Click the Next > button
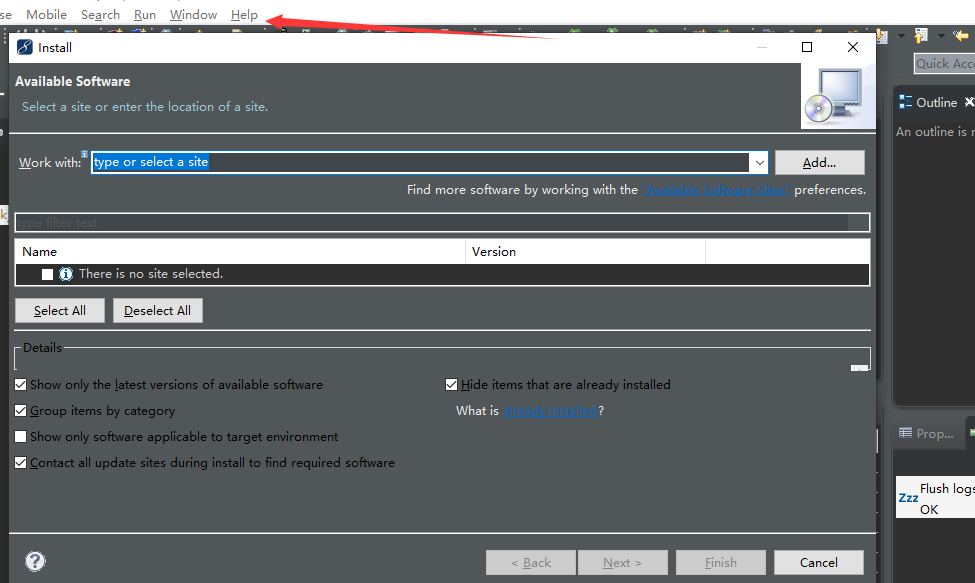Screen dimensions: 975x583 (x=622, y=562)
